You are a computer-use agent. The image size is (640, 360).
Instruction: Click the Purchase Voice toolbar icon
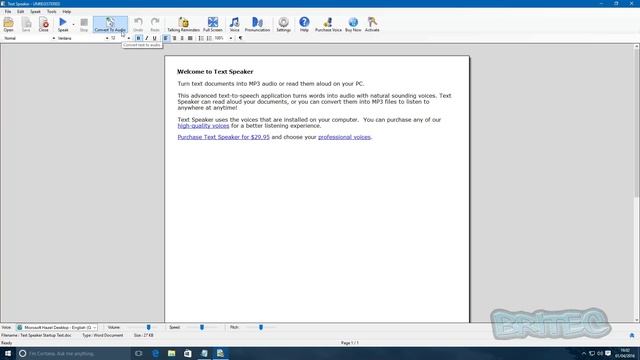point(328,24)
